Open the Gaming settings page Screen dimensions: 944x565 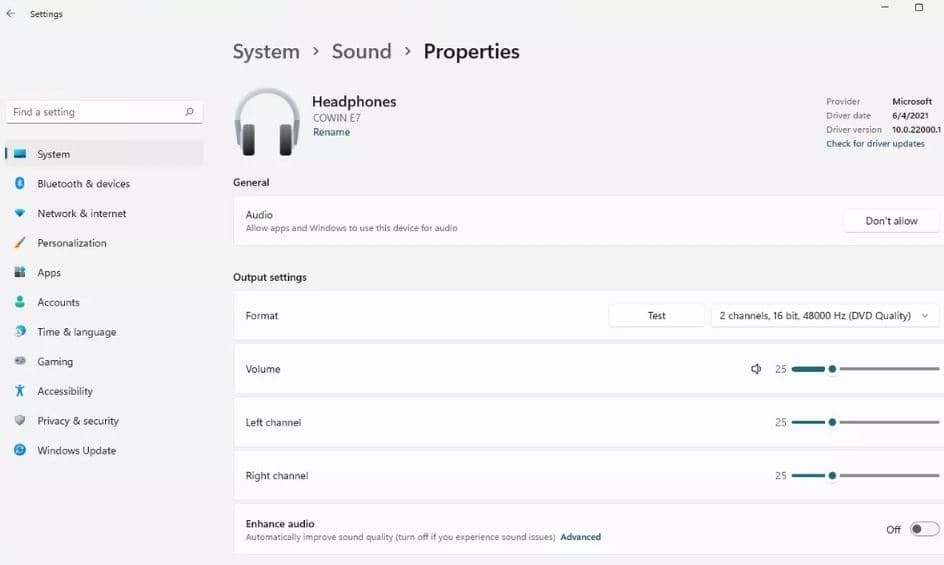coord(55,362)
